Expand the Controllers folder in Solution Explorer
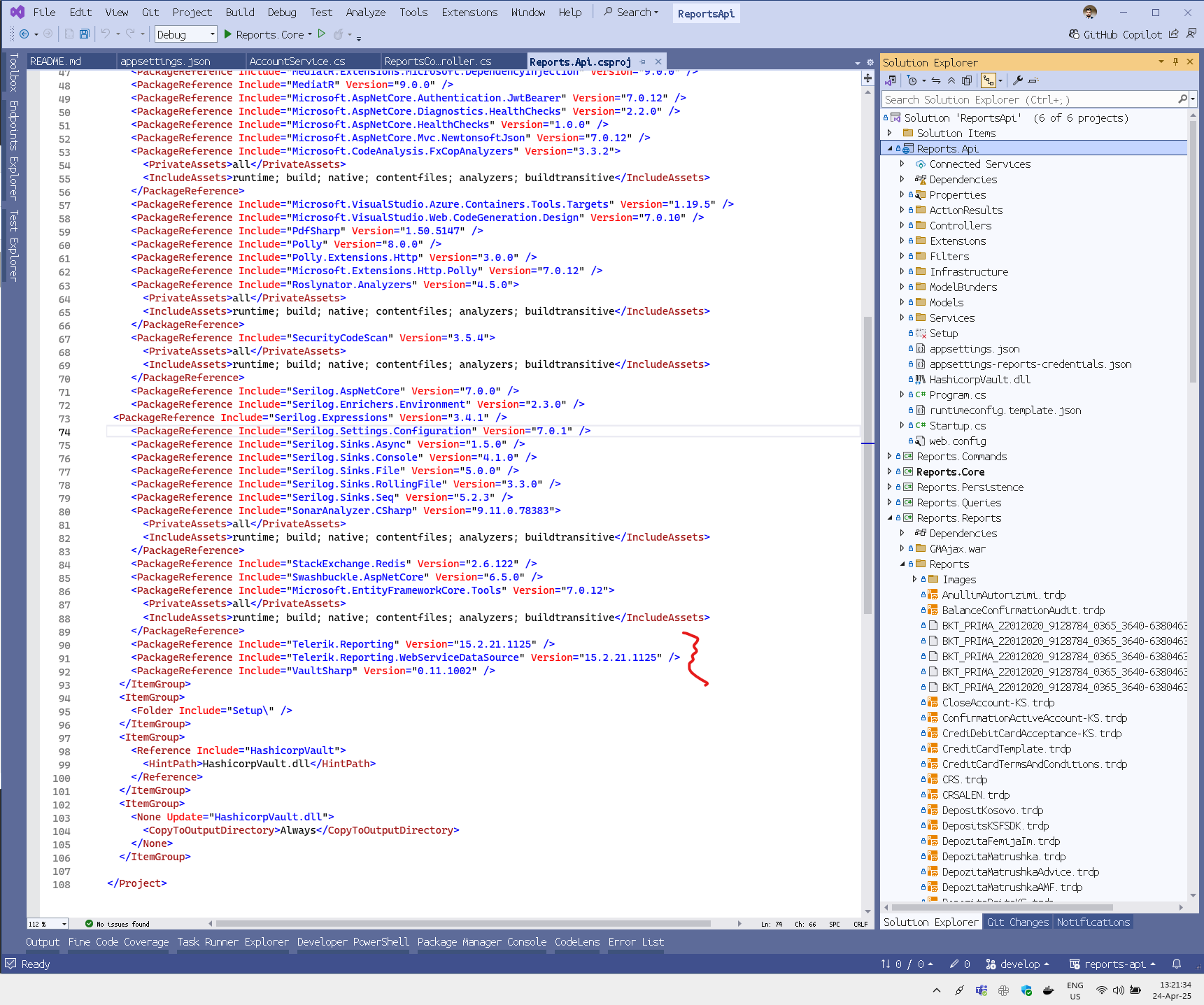1204x1005 pixels. tap(902, 225)
